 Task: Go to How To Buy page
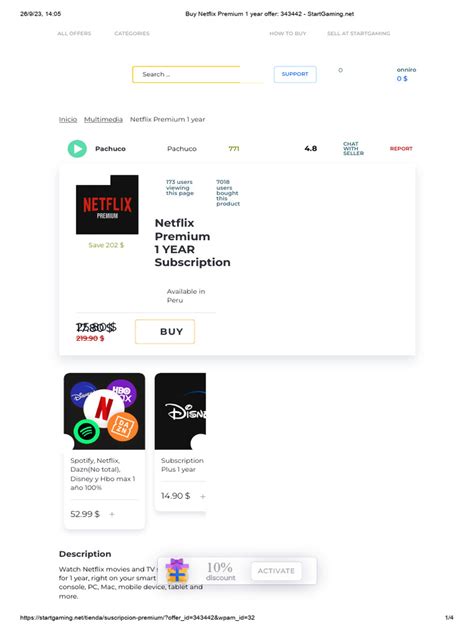tap(288, 33)
